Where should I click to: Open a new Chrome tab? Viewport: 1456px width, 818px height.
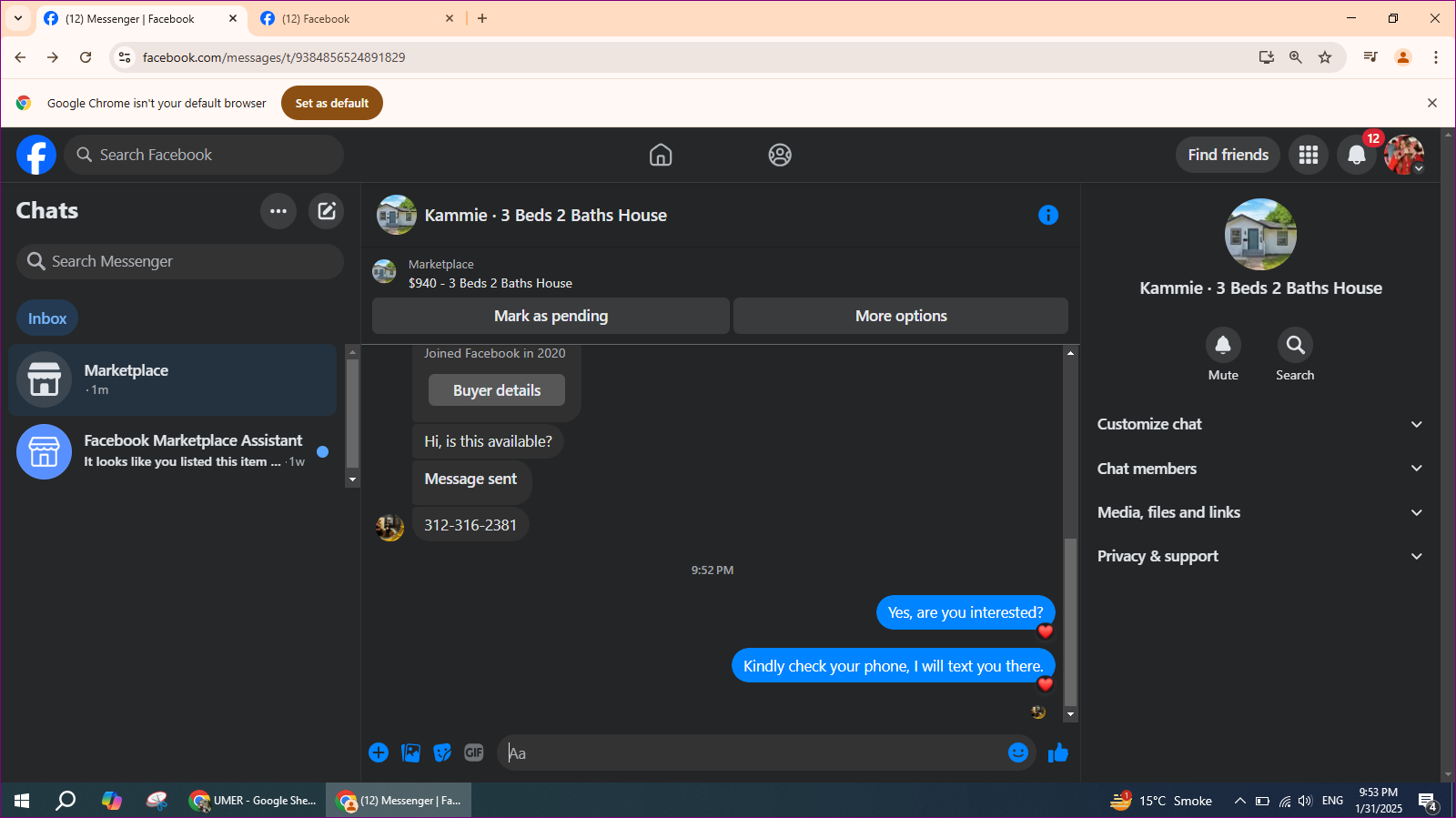click(482, 18)
